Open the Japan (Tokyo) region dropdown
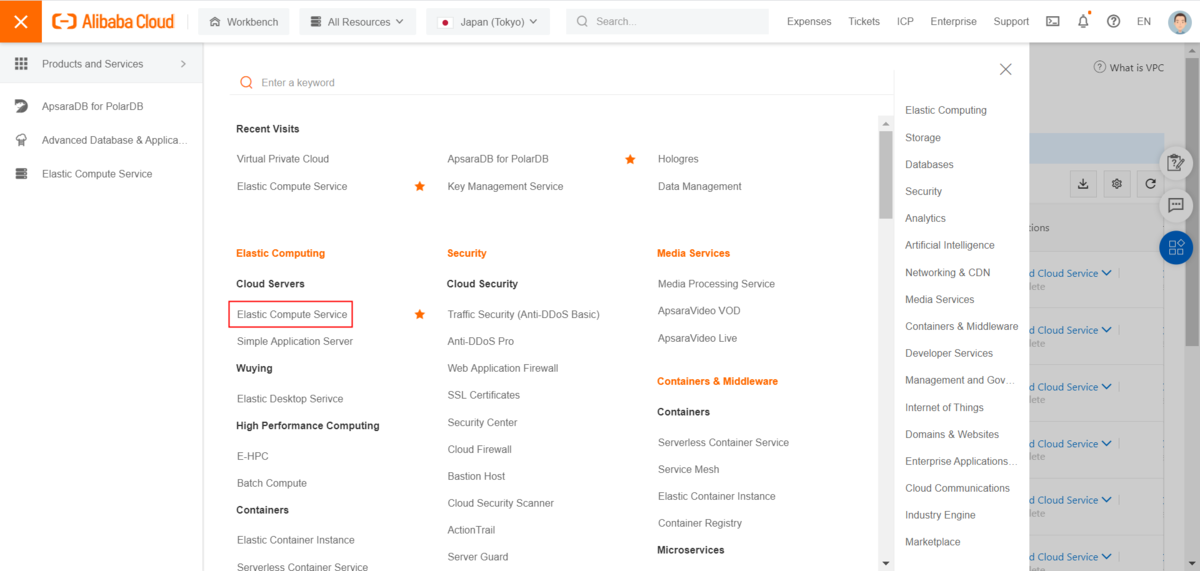The image size is (1200, 571). tap(488, 21)
